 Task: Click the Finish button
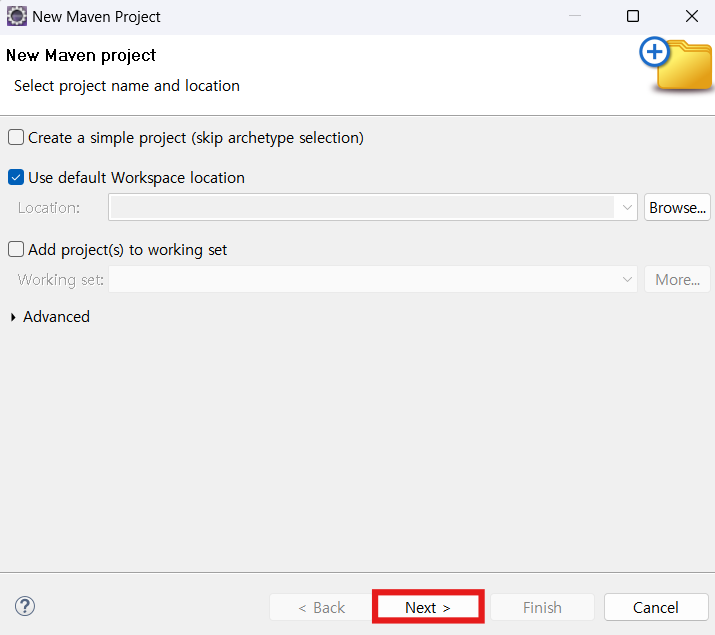(x=542, y=607)
